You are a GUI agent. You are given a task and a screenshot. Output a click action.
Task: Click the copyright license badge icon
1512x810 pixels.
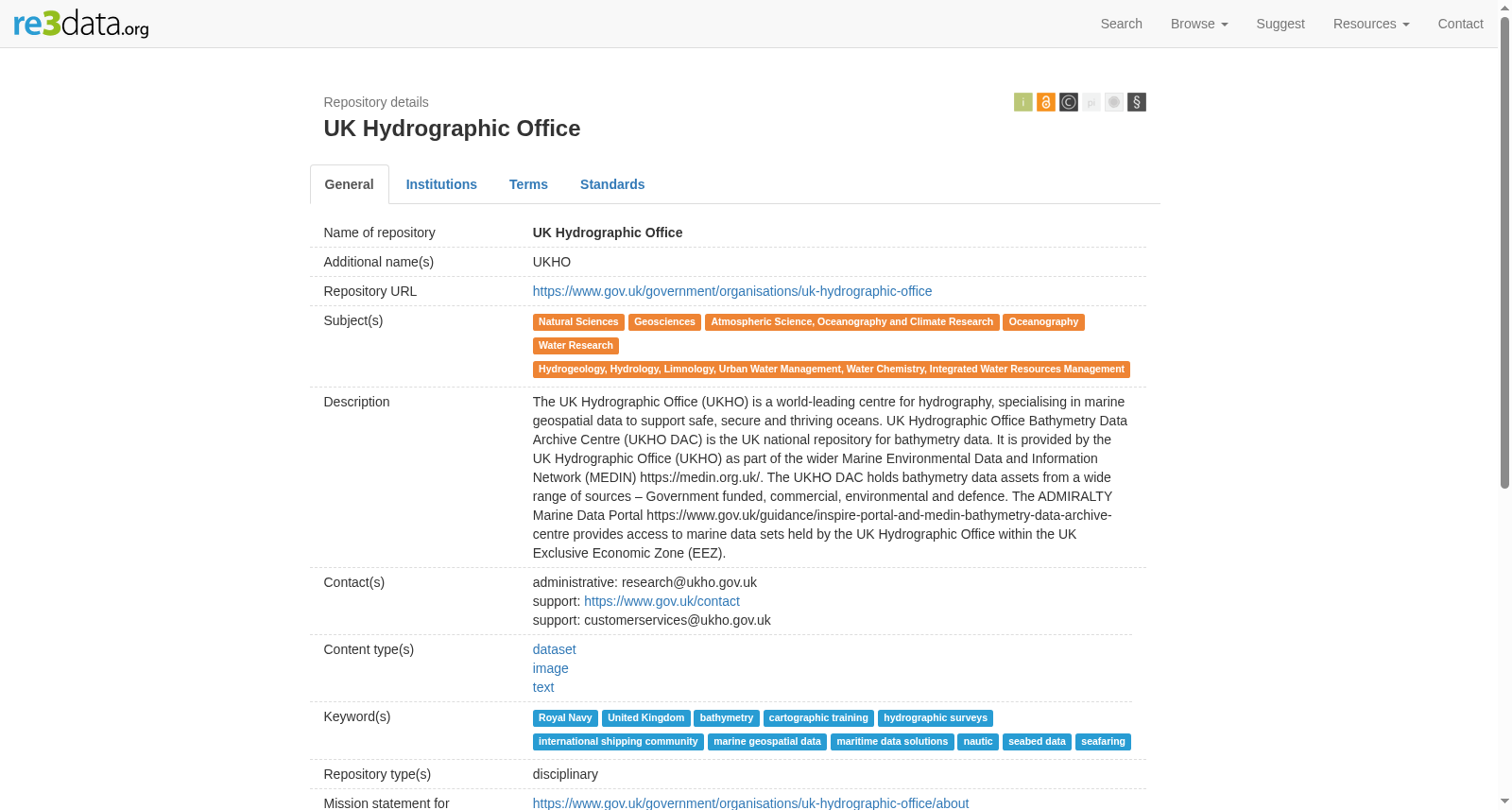1069,102
